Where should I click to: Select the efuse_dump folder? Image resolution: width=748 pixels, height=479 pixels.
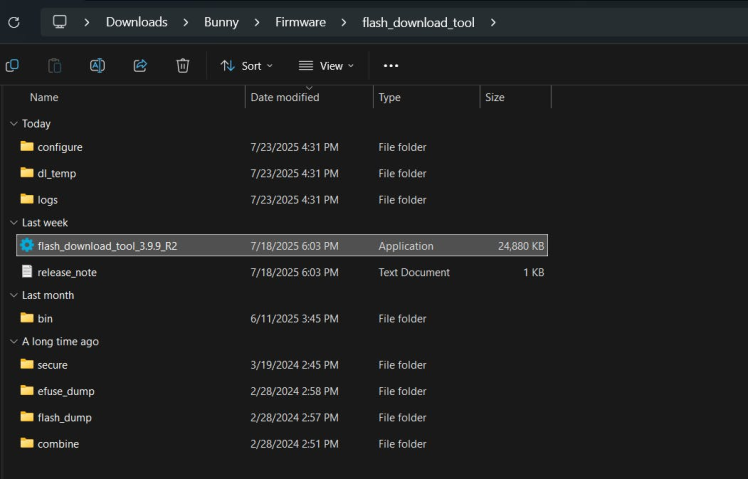pyautogui.click(x=66, y=391)
